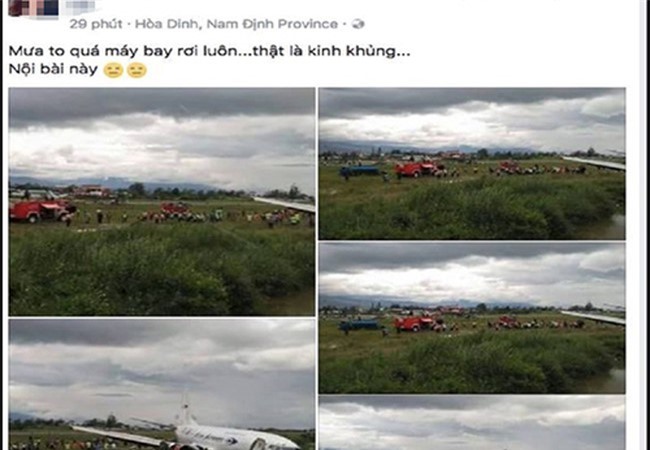Open the middle-right rescue scene photo

tap(472, 318)
